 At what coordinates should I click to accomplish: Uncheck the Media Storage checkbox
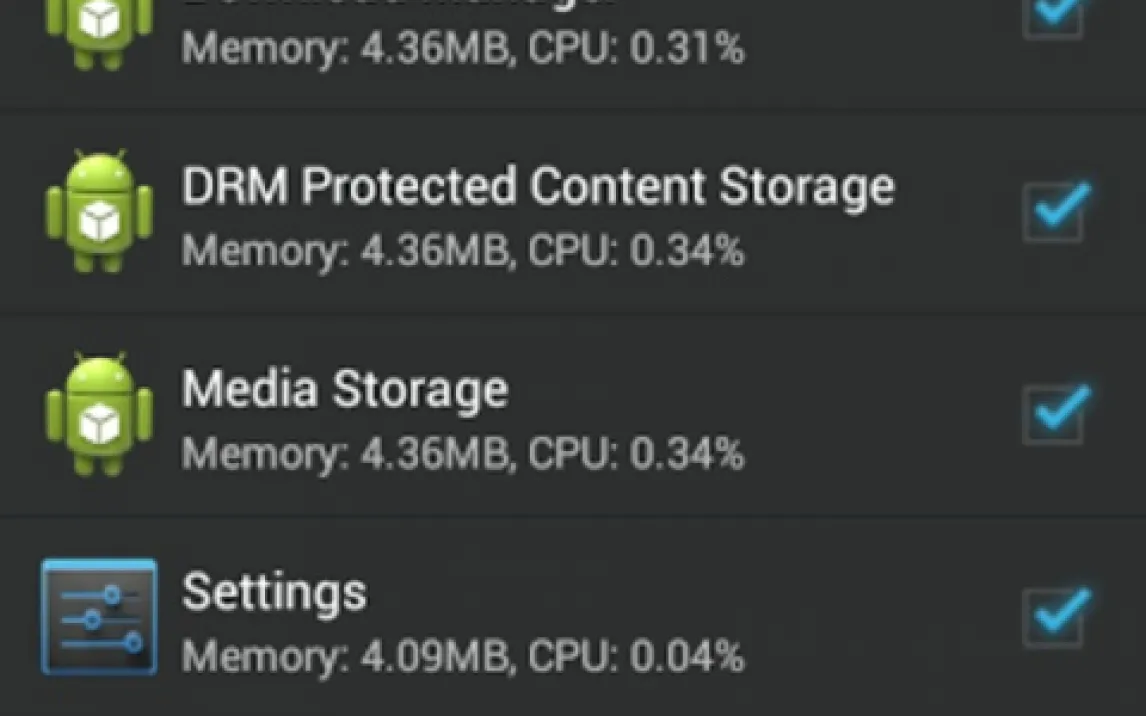pyautogui.click(x=1054, y=414)
